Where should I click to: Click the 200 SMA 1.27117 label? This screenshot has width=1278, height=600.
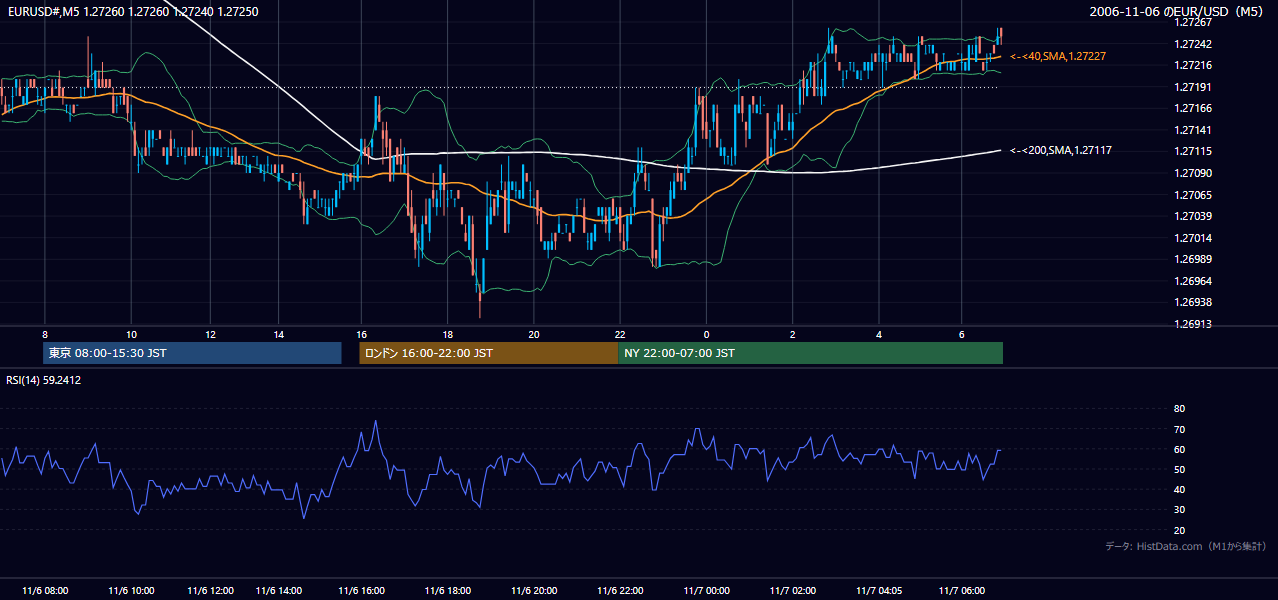[x=1061, y=150]
